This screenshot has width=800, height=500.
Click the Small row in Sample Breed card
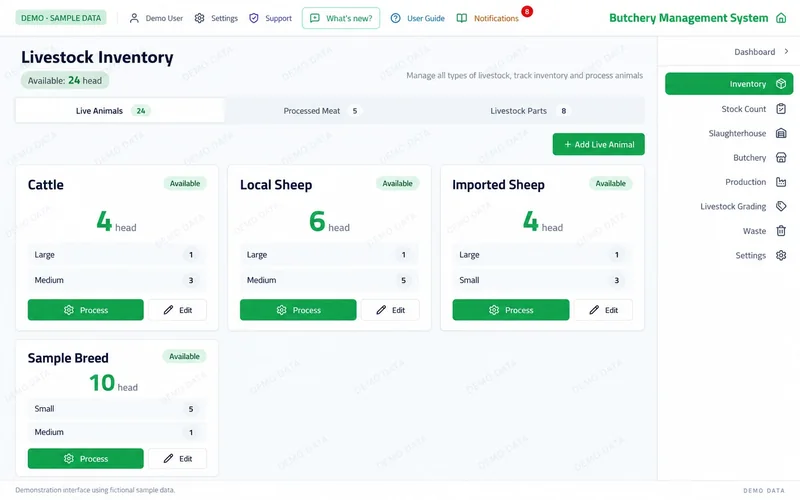(117, 409)
